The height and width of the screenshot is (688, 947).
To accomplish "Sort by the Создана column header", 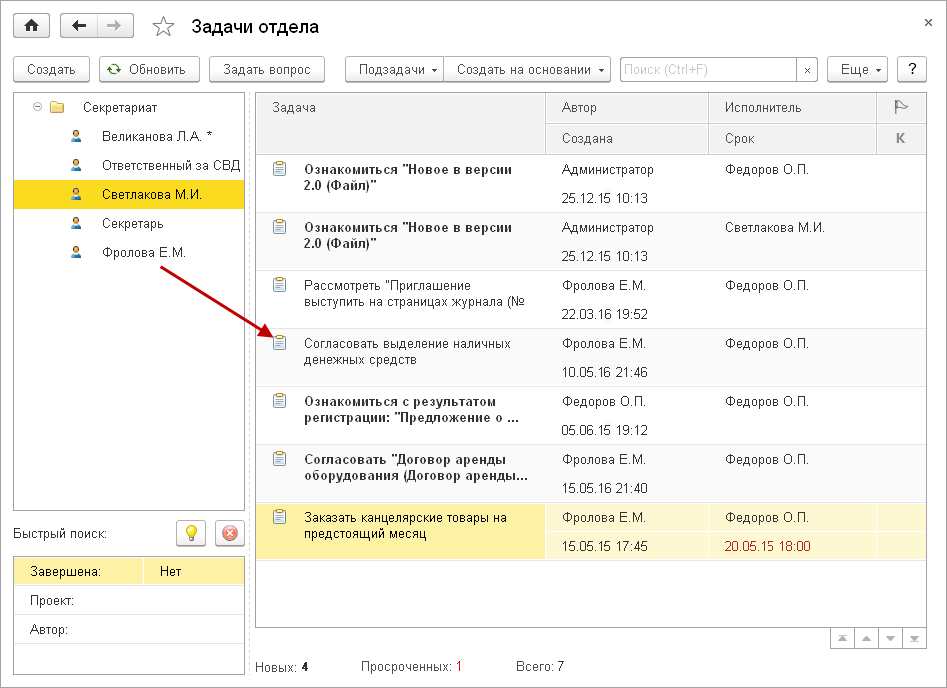I will click(x=626, y=139).
